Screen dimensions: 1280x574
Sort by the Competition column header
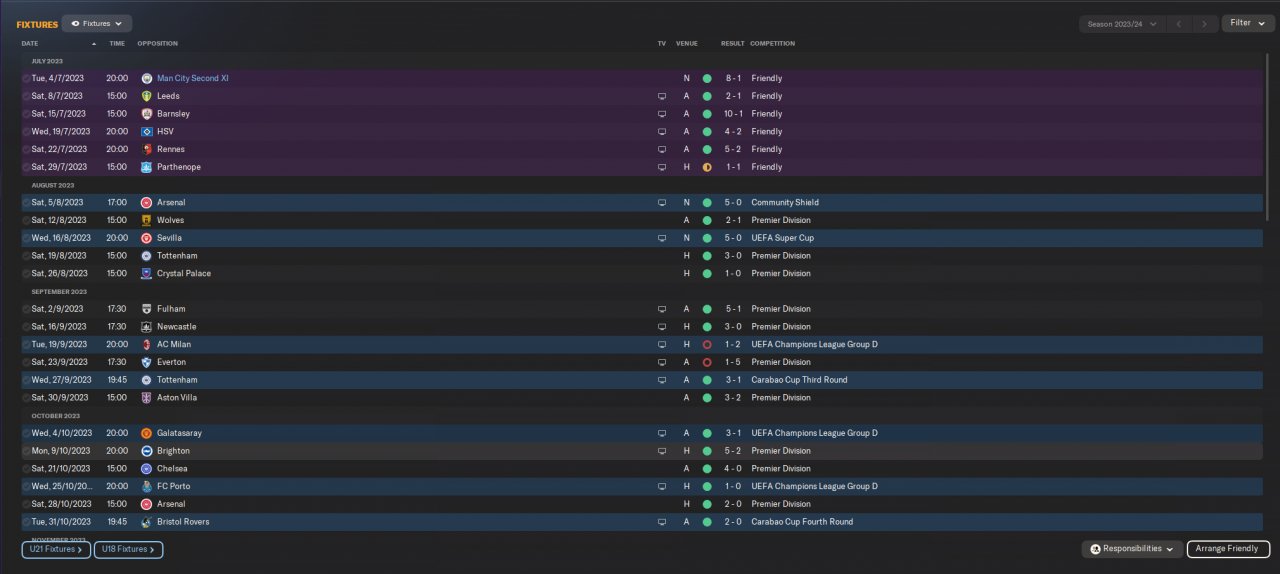coord(772,44)
